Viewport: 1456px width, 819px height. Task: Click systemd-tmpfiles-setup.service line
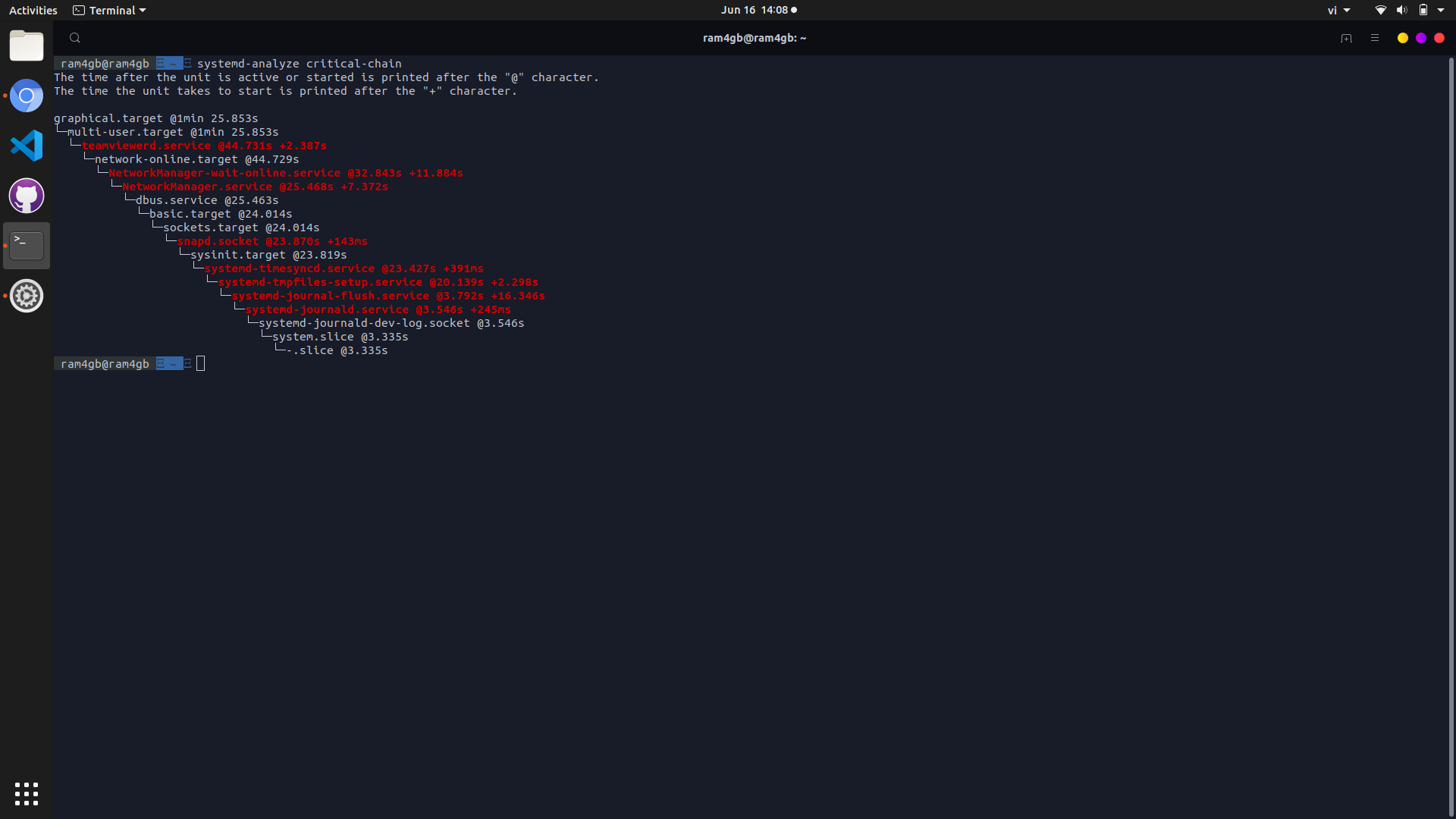378,282
